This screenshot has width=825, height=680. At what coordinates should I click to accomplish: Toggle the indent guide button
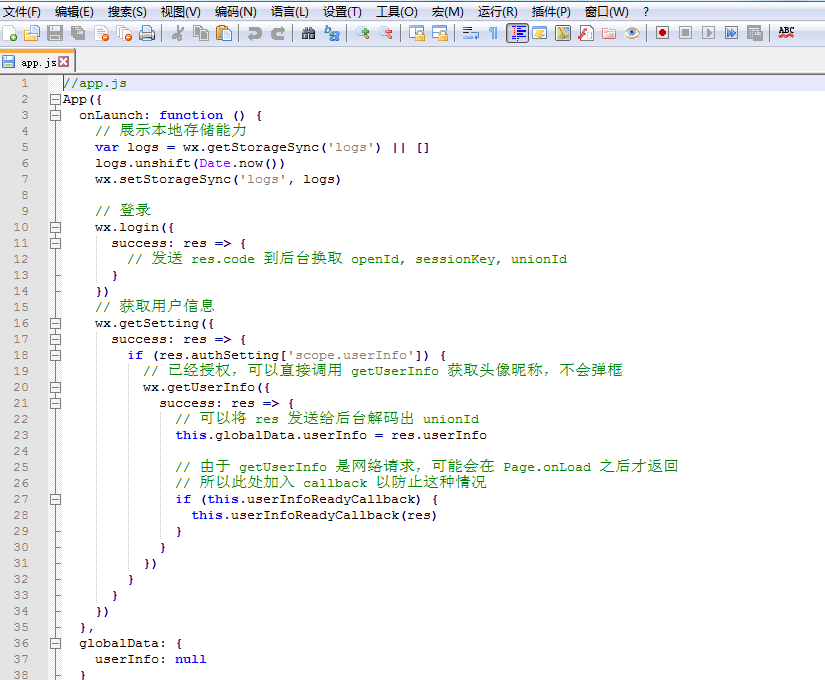coord(517,33)
